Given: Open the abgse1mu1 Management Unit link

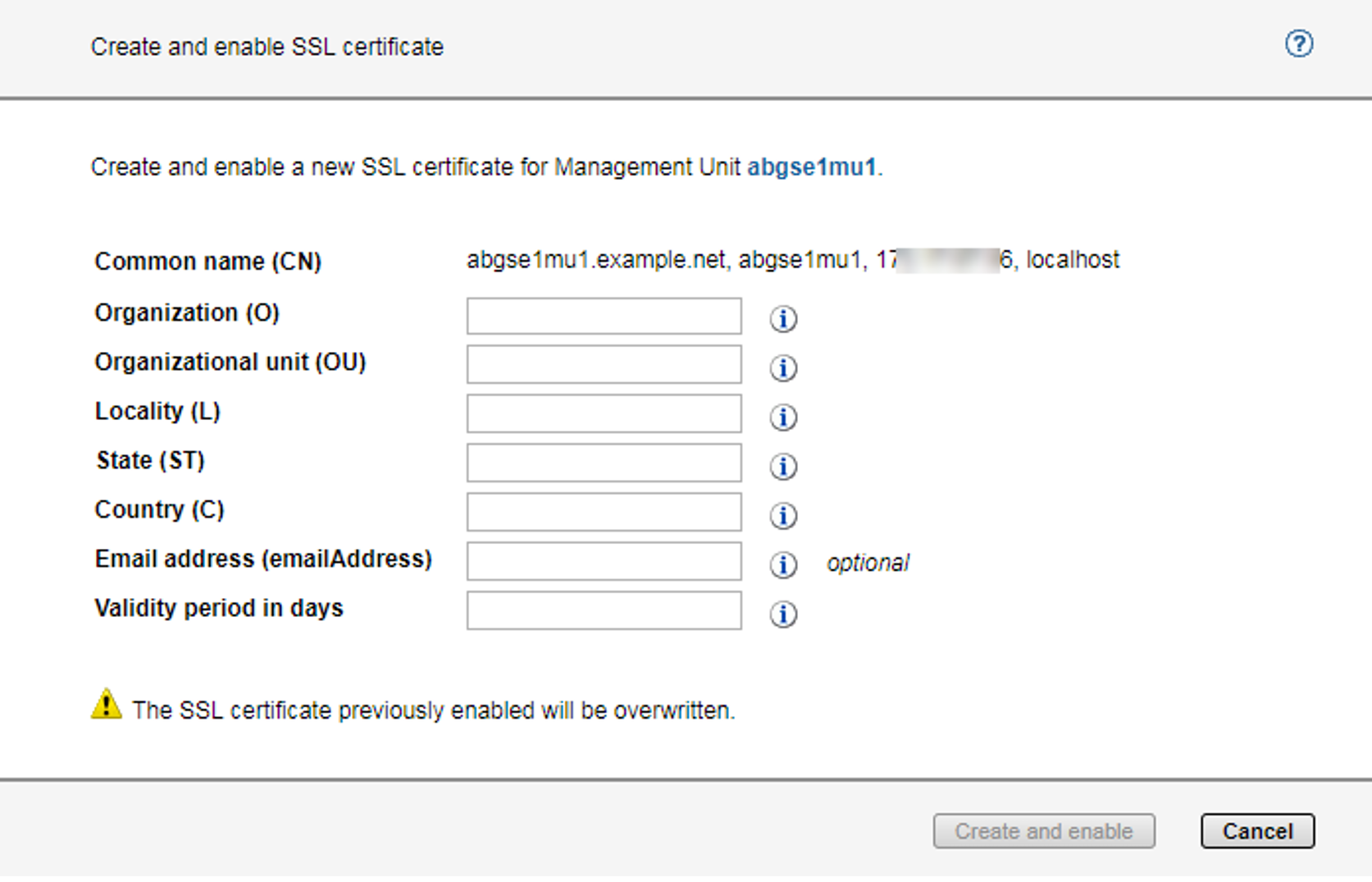Looking at the screenshot, I should [x=811, y=167].
